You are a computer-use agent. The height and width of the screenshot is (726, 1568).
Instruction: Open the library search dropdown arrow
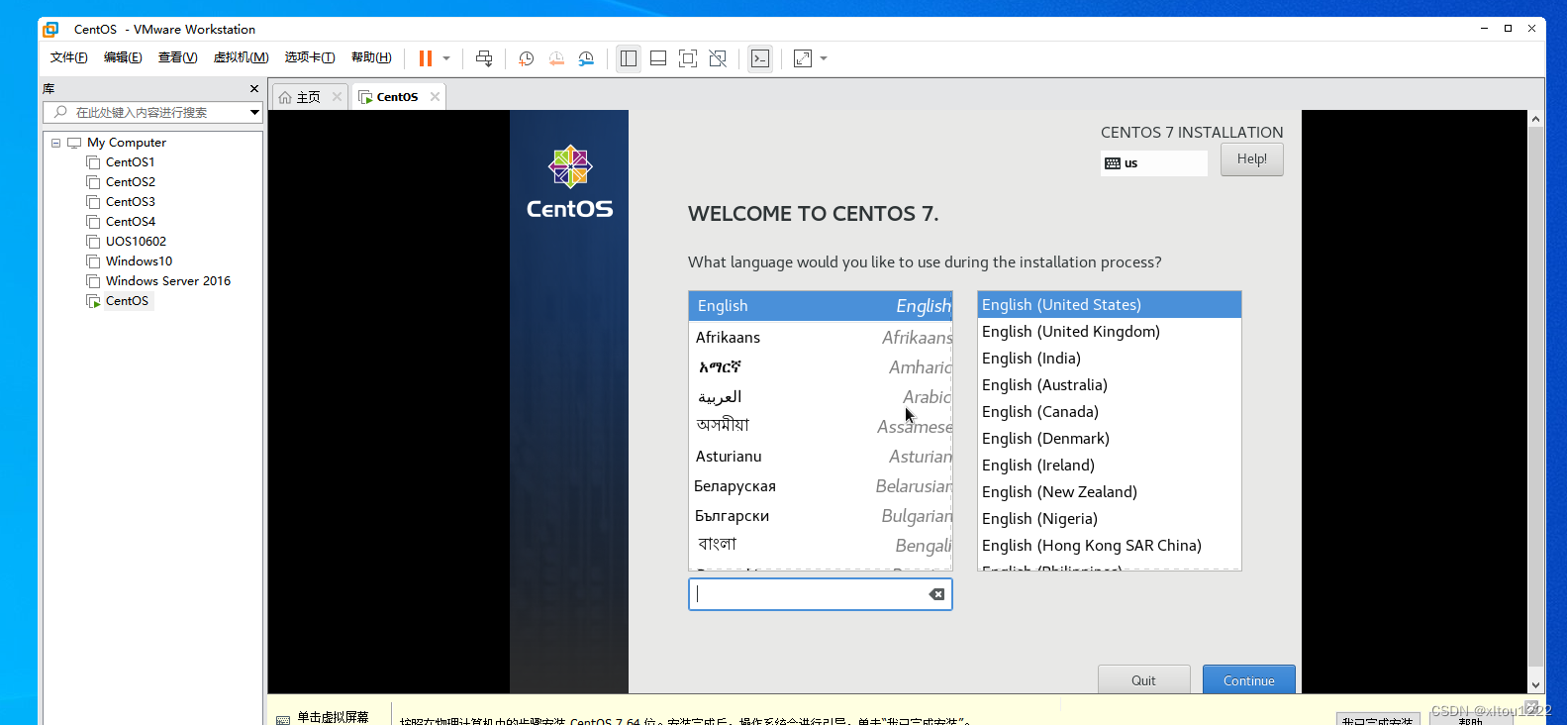tap(254, 112)
